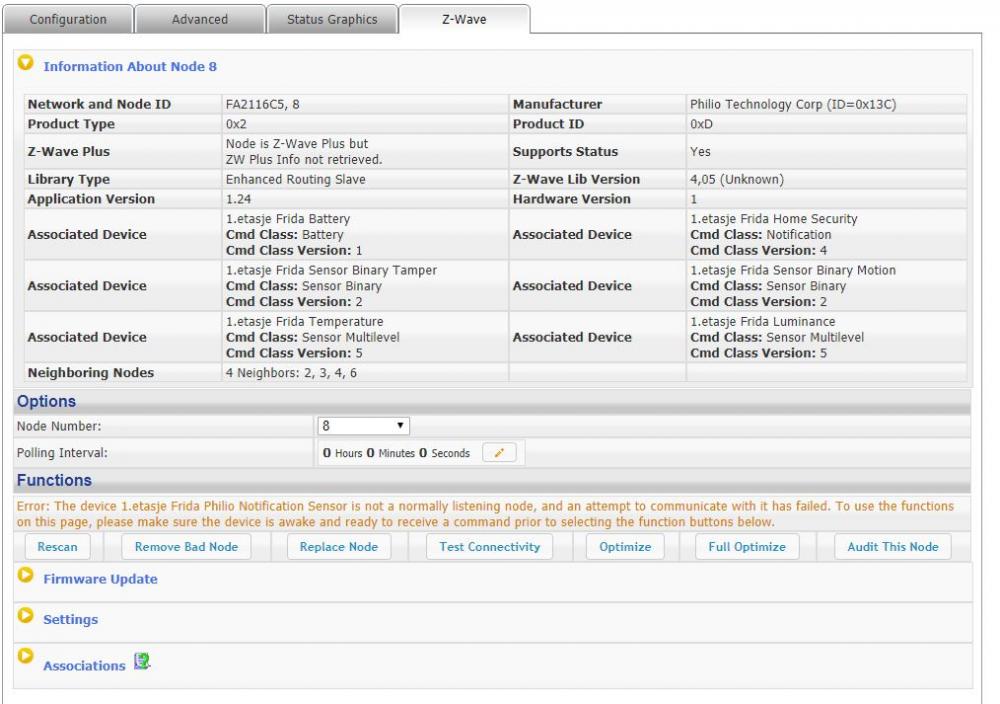Select the Z-Wave tab
The image size is (1000, 704).
coord(464,19)
